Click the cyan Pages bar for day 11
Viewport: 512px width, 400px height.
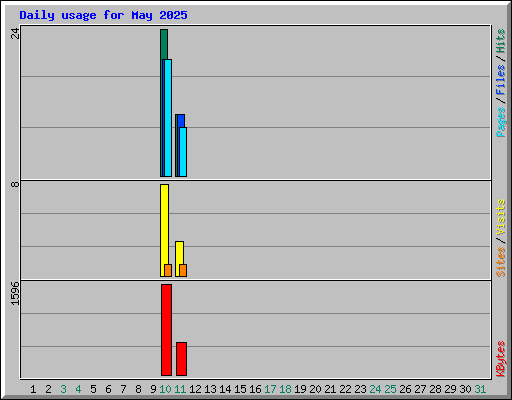(x=183, y=152)
